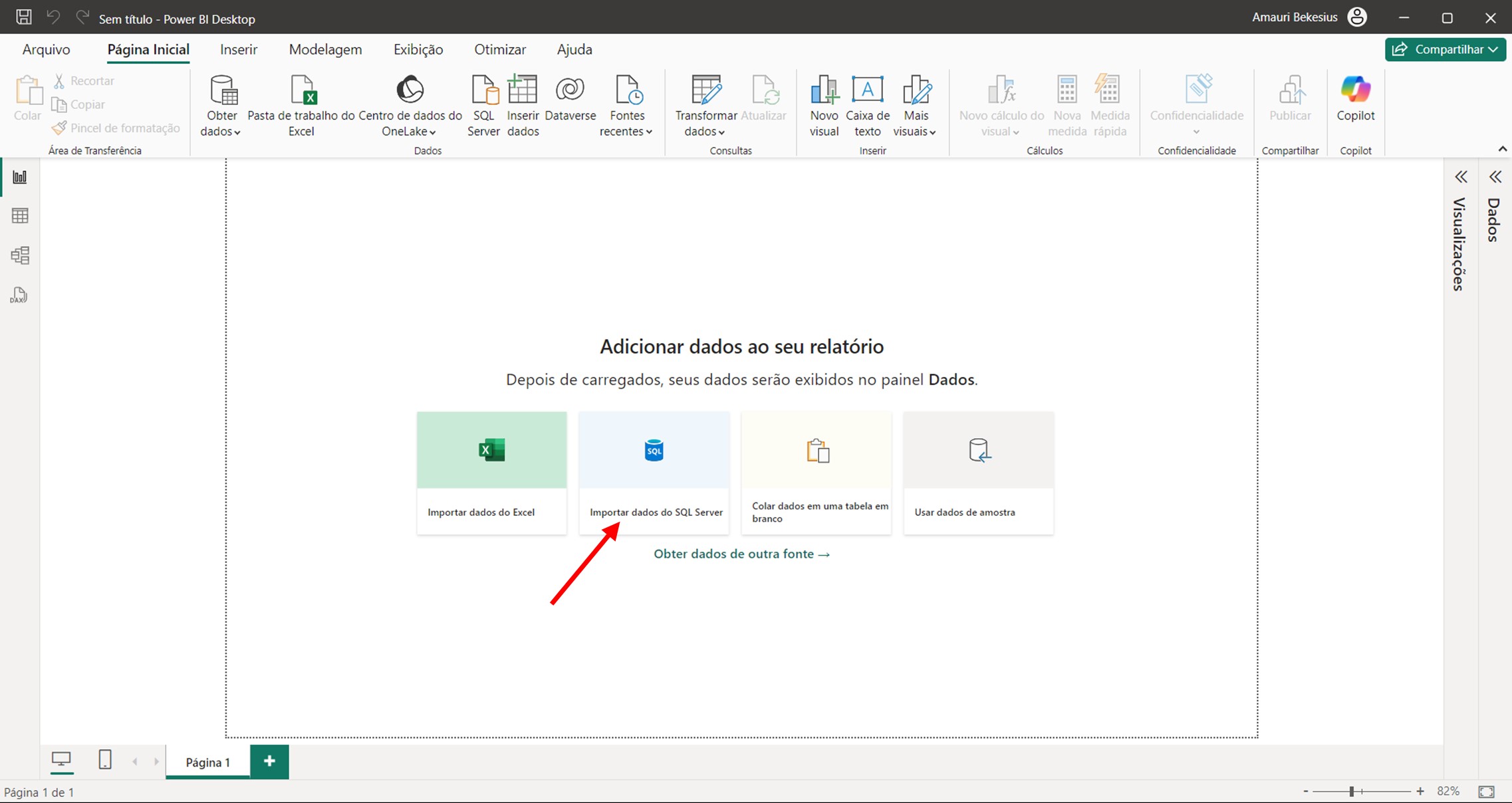This screenshot has width=1512, height=803.
Task: Collapse the ribbon with the chevron
Action: [1502, 148]
